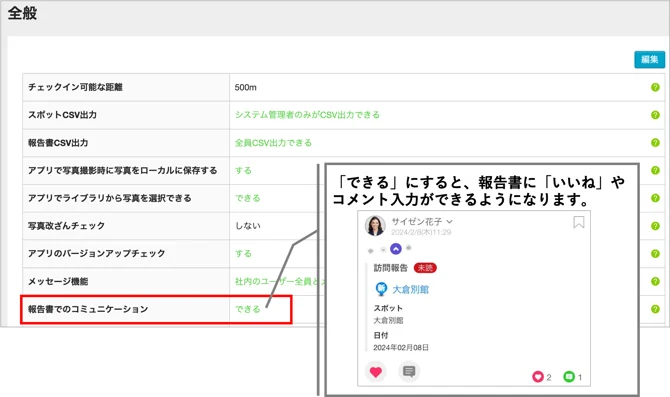Open help icon for 写真改ざんチェック row
Image resolution: width=670 pixels, height=397 pixels.
pos(655,226)
